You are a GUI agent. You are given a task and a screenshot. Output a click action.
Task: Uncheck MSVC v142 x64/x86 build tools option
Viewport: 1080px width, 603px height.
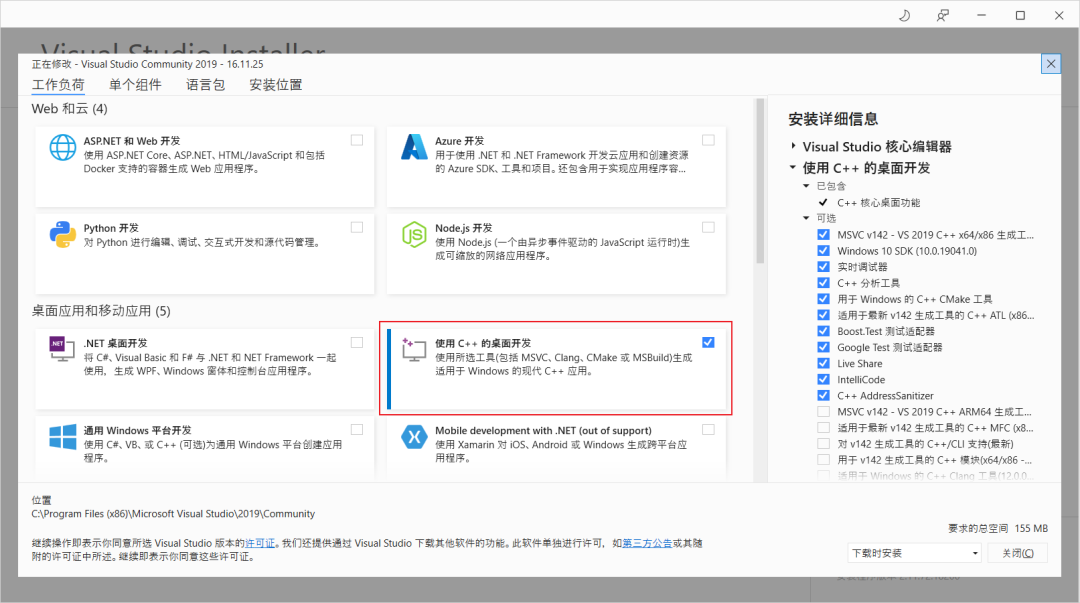(823, 234)
